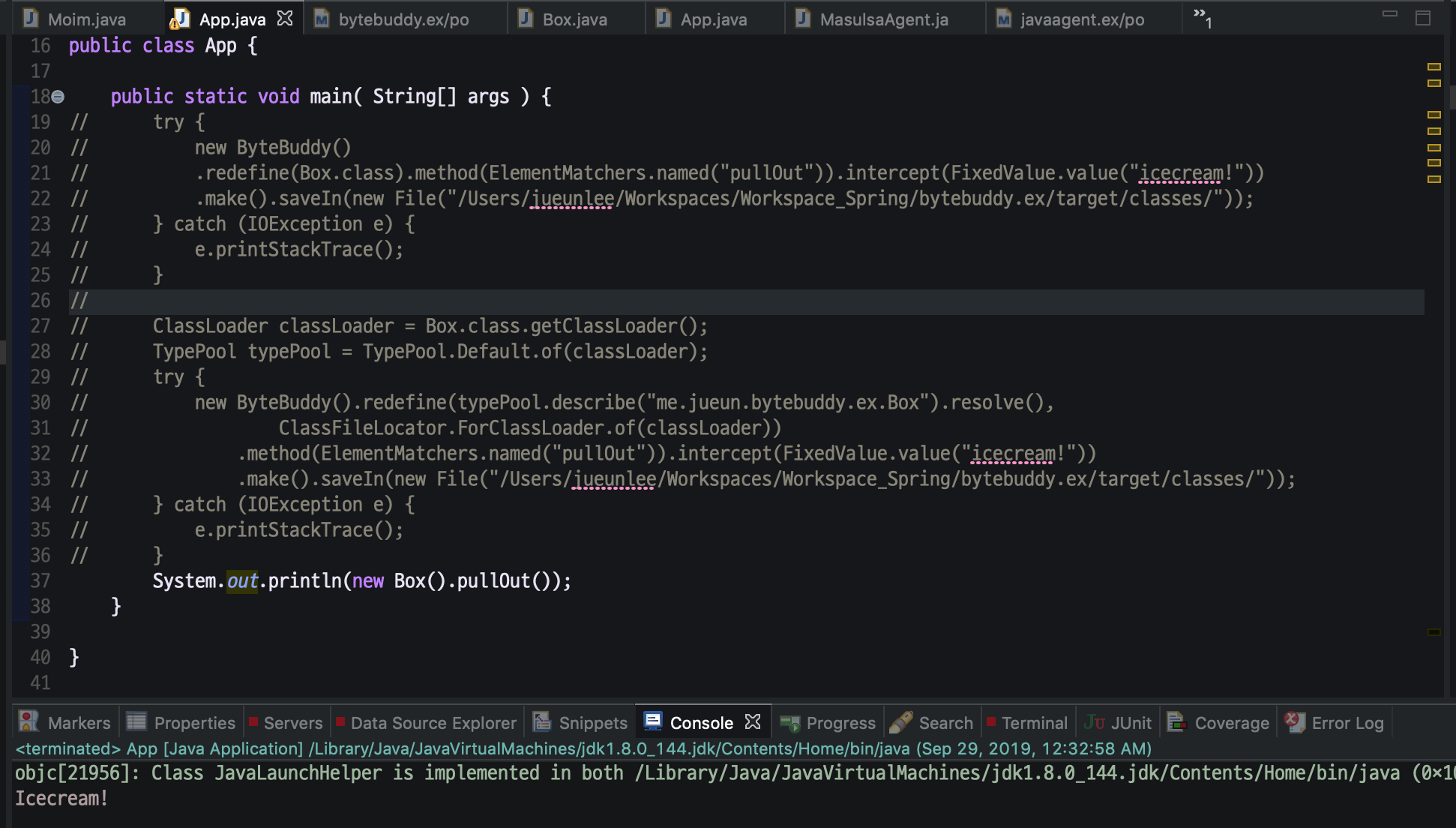The image size is (1456, 828).
Task: Click the Markers view icon
Action: (28, 721)
